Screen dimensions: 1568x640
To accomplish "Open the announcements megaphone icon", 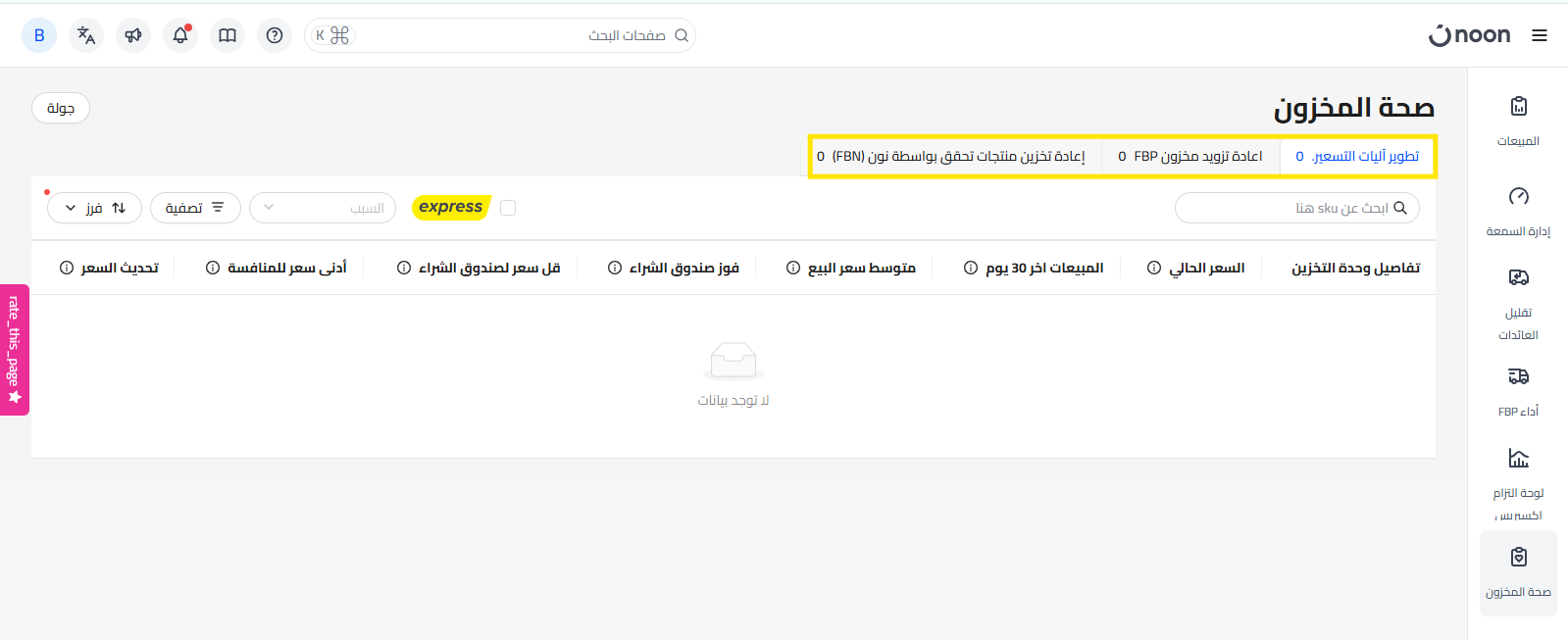I will coord(133,35).
